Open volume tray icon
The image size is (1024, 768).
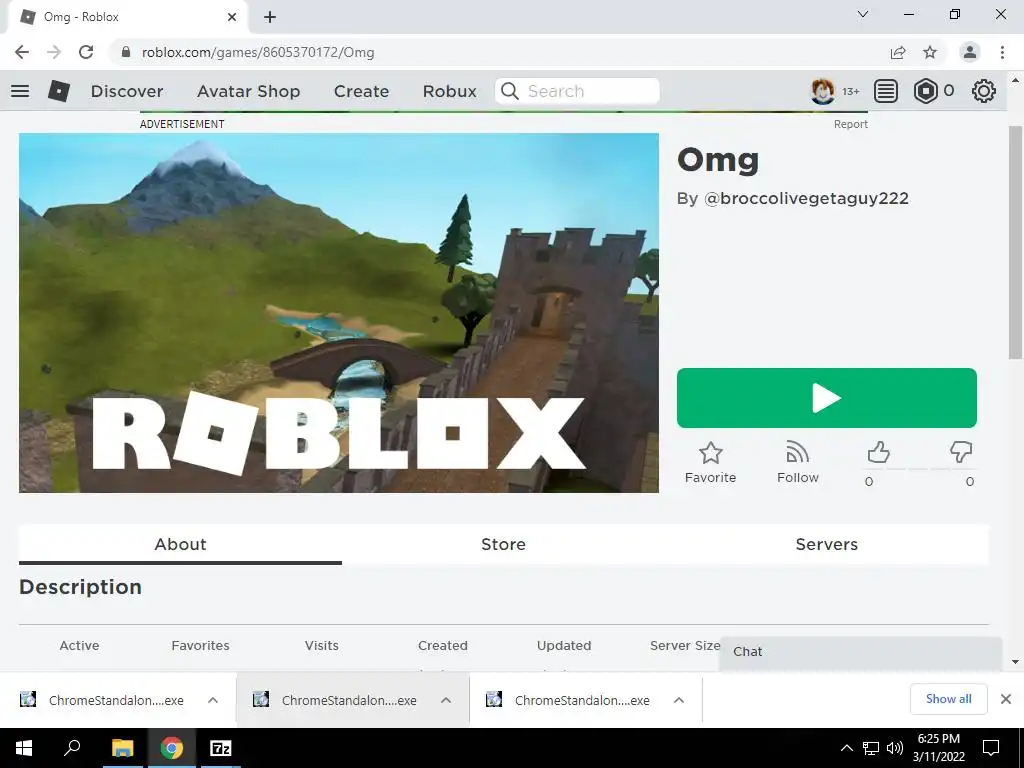(x=895, y=748)
